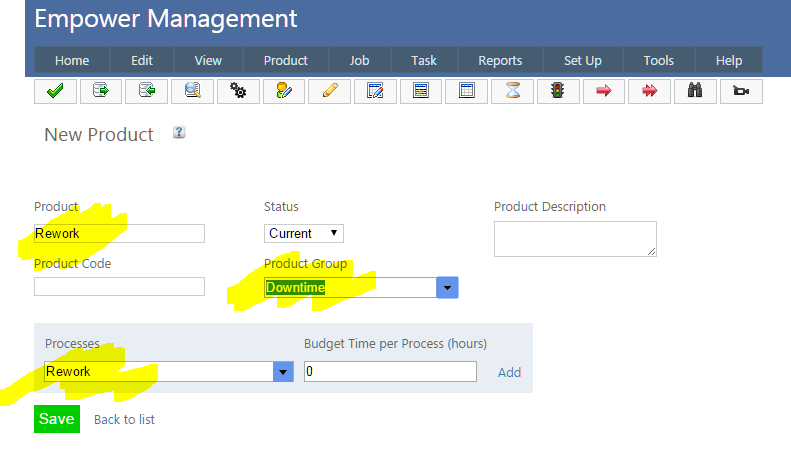Open the Reports menu
This screenshot has height=469, width=791.
(500, 60)
